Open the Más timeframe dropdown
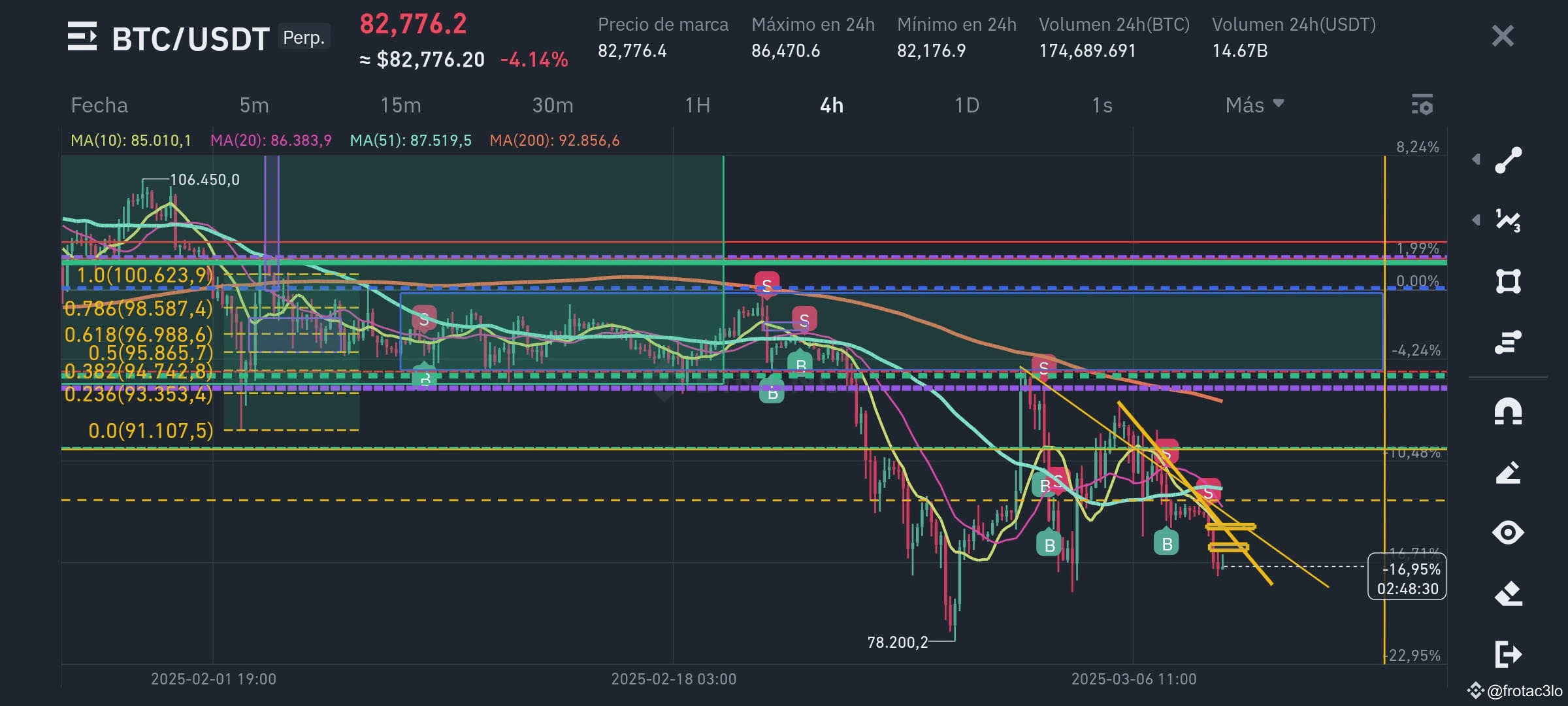Image resolution: width=1568 pixels, height=706 pixels. (1254, 105)
